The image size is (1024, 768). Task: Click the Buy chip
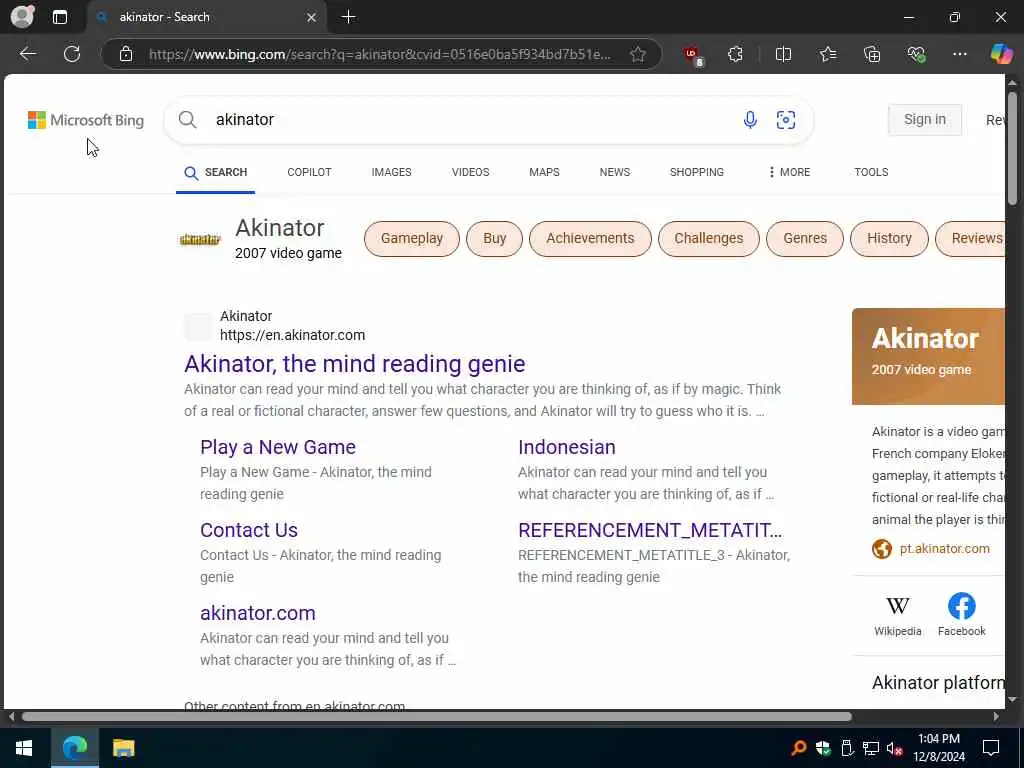[494, 238]
